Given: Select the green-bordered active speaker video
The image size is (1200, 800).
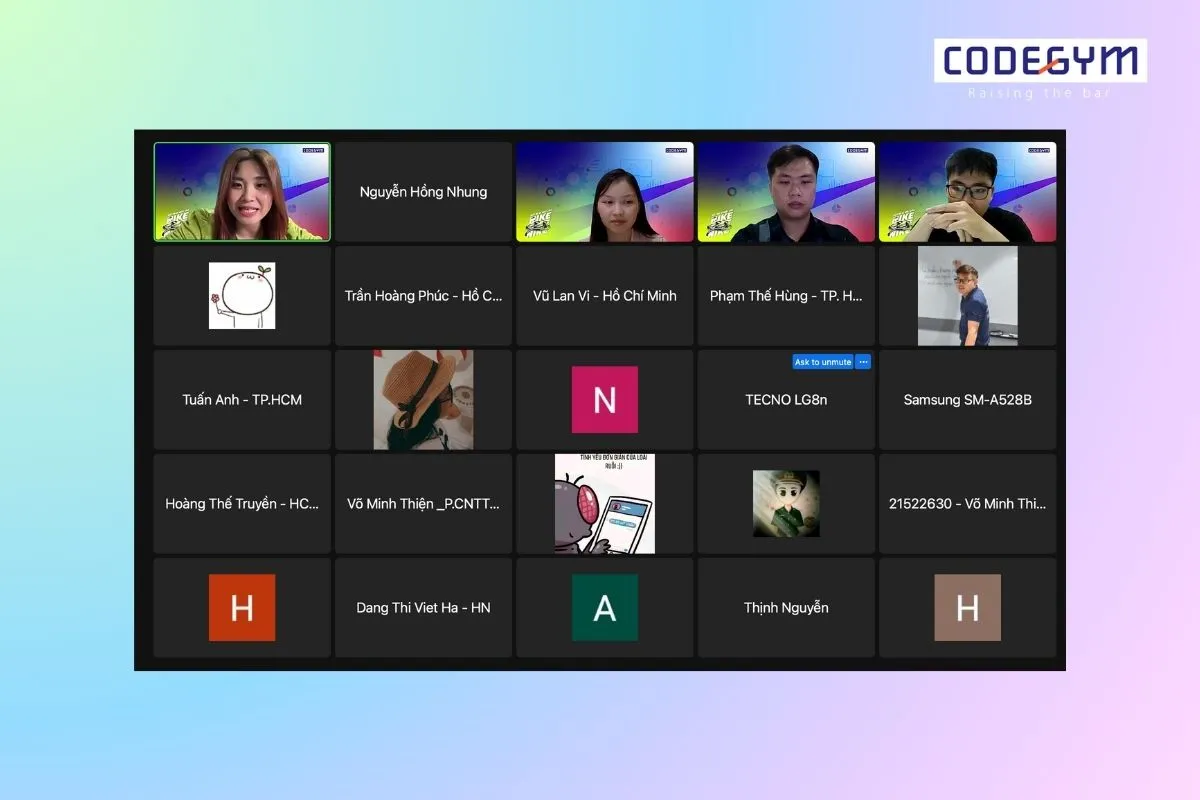Looking at the screenshot, I should pyautogui.click(x=242, y=192).
